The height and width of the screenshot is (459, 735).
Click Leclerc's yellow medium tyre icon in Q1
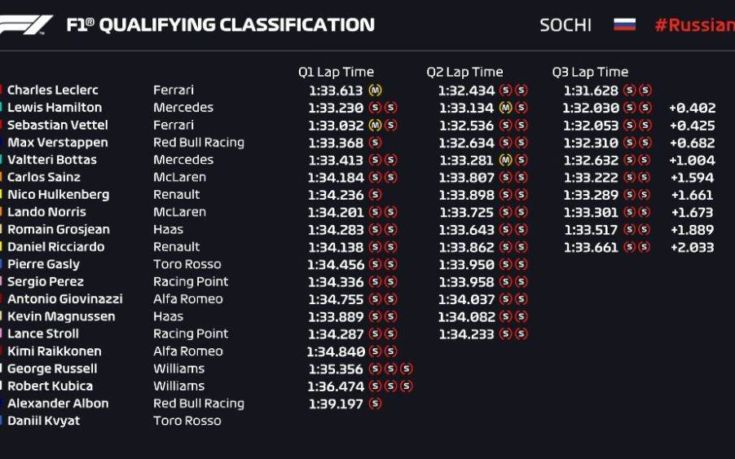(x=375, y=90)
